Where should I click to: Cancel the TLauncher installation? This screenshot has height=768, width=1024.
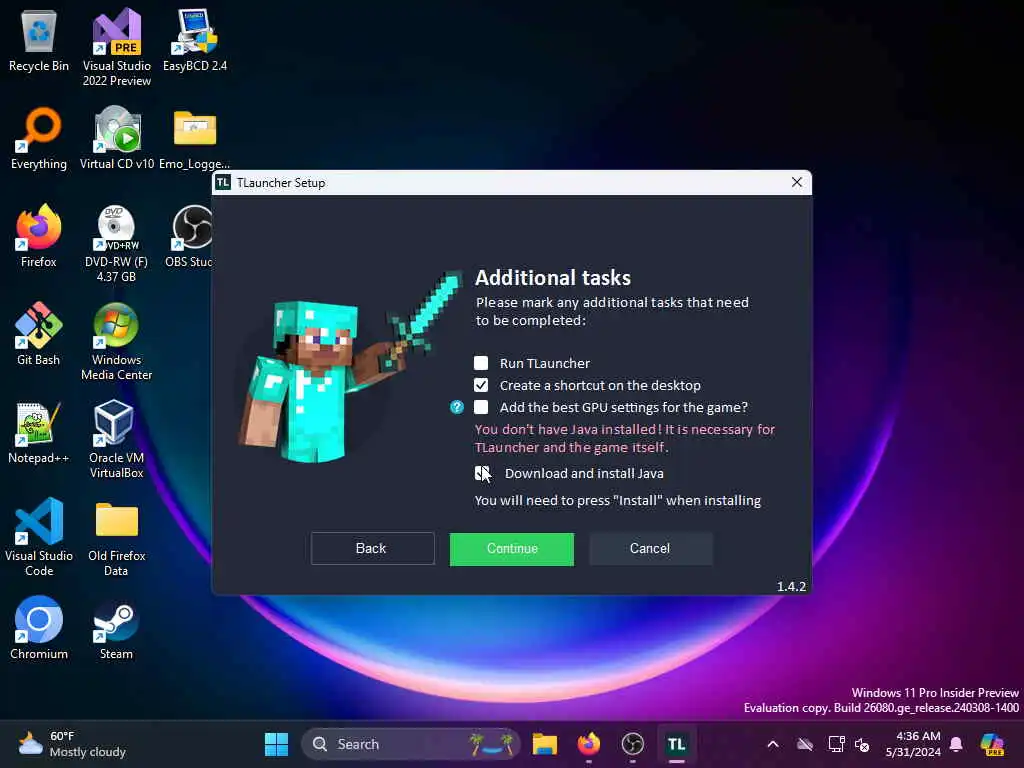pyautogui.click(x=650, y=549)
